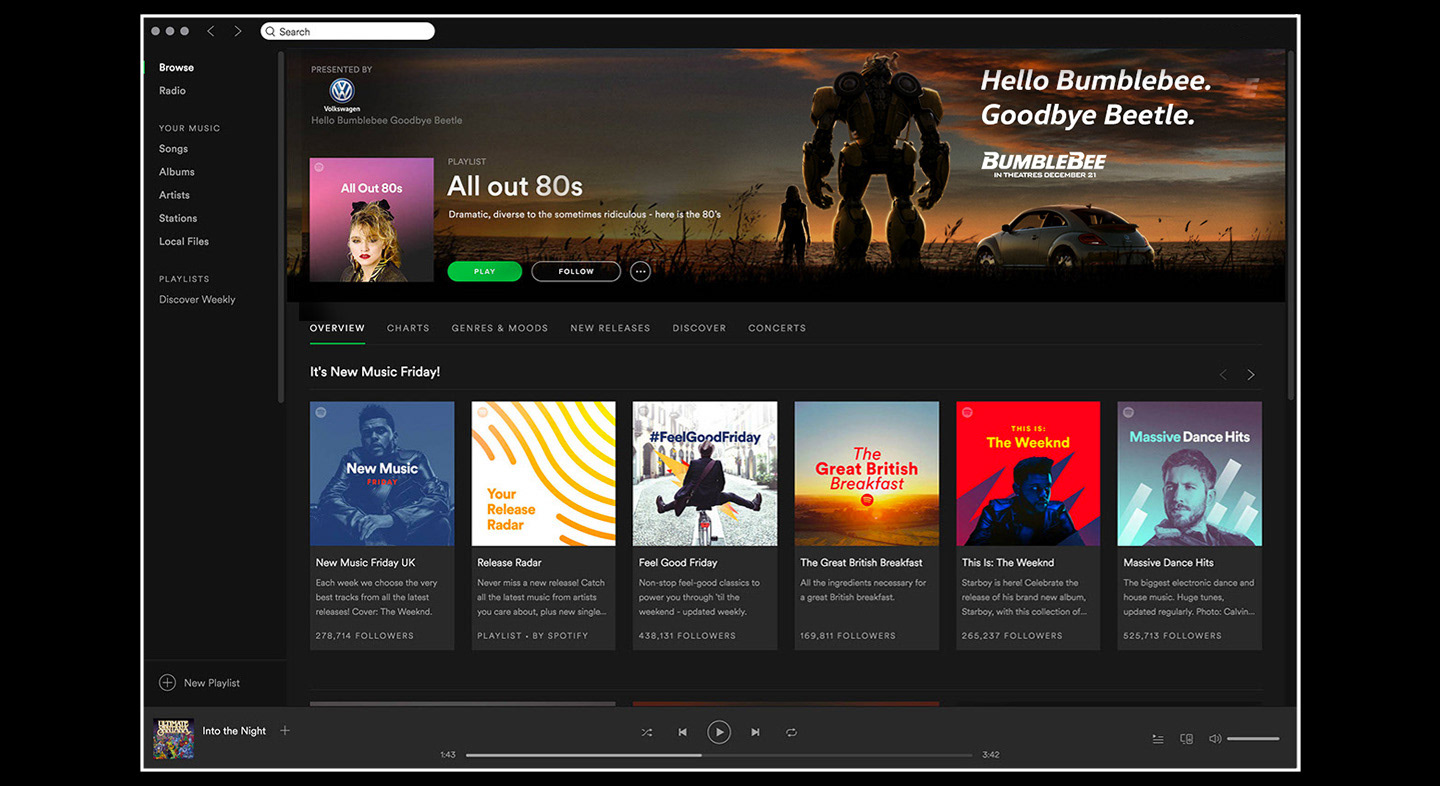
Task: Go forward with the navigation forward arrow
Action: click(x=238, y=31)
